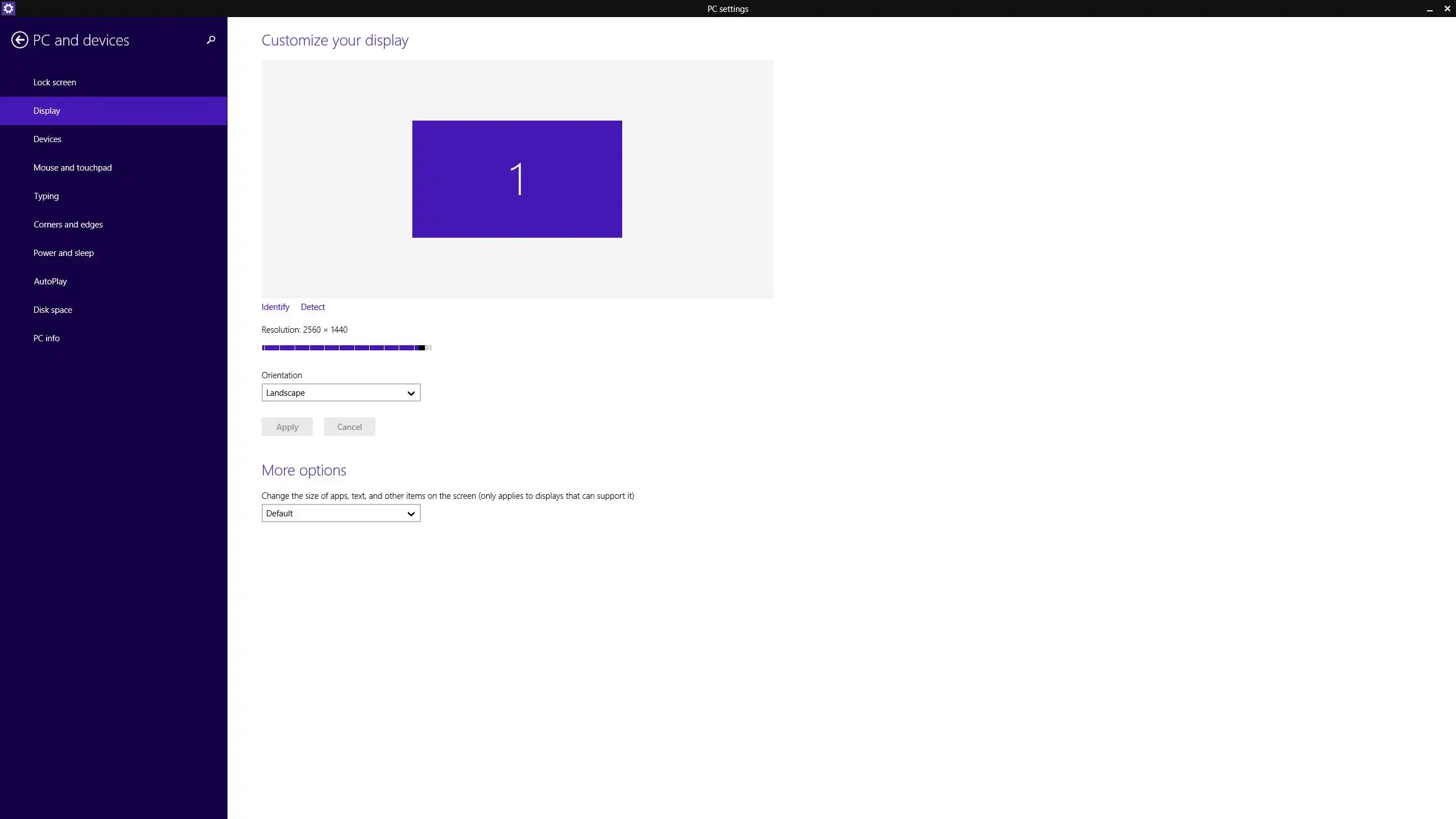Select the Devices menu item

click(47, 139)
